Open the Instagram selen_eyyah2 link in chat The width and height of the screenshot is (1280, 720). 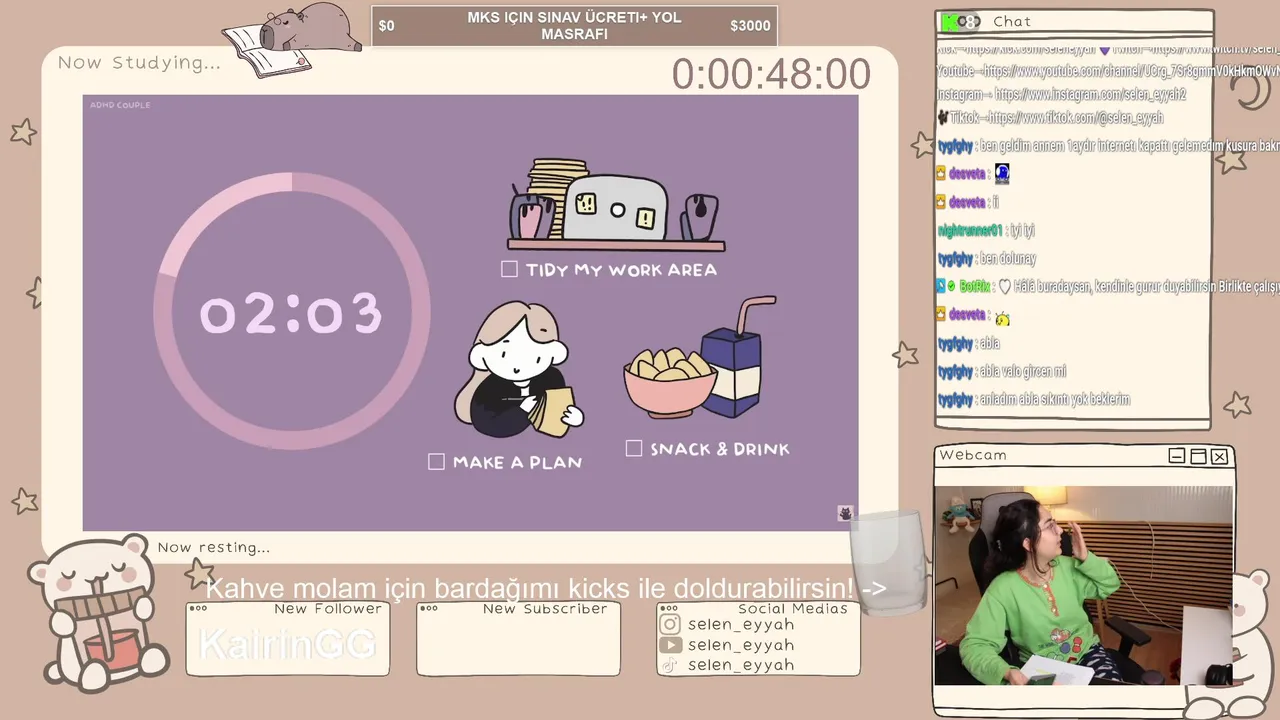(x=1091, y=94)
